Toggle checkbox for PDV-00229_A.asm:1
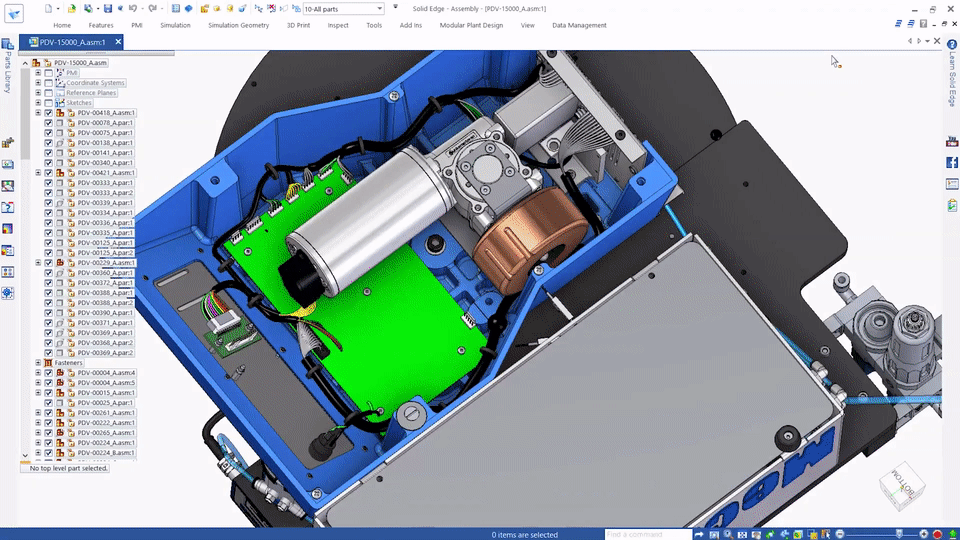Viewport: 960px width, 540px height. [48, 263]
